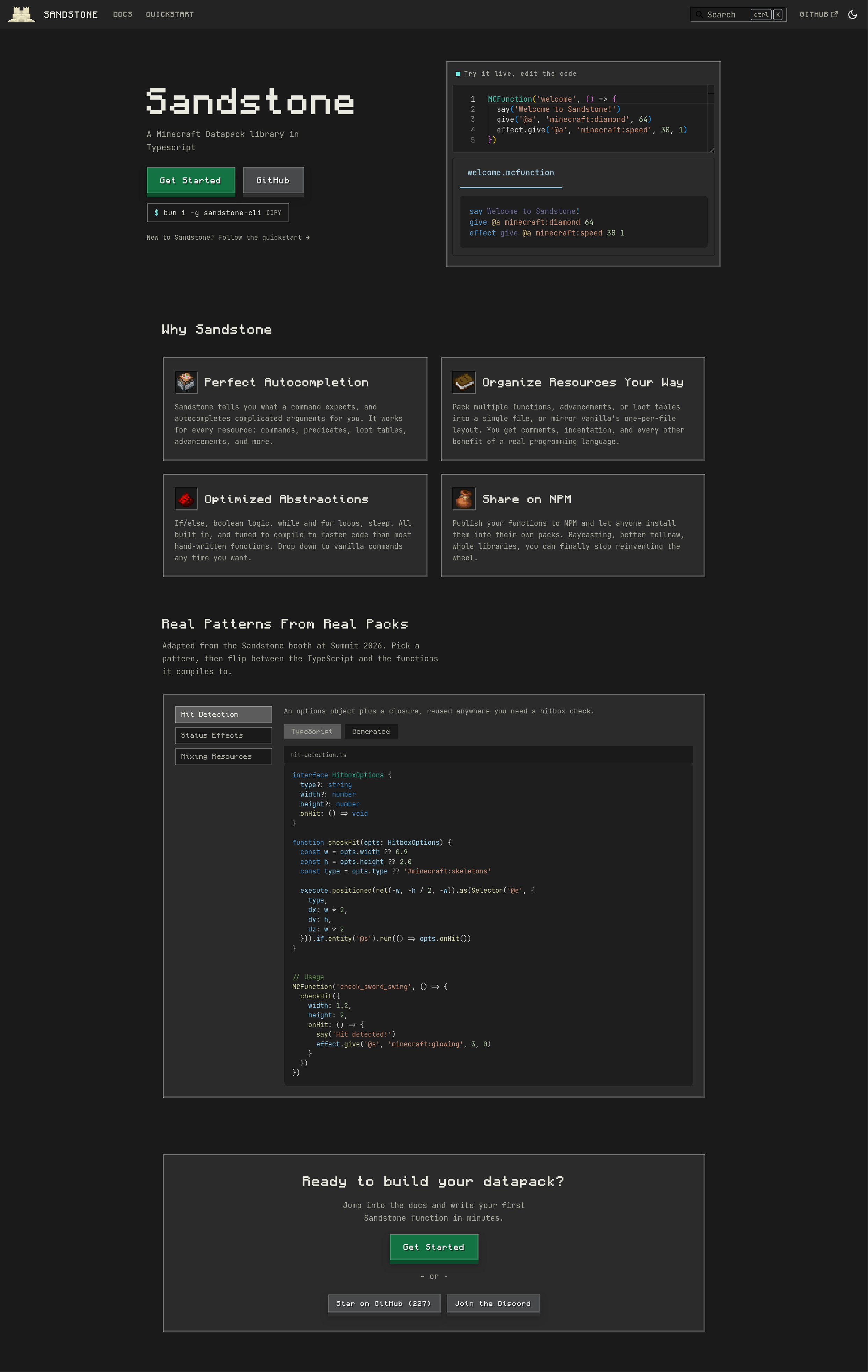Click 'Ready to build your datapack?' heading
Screen dimensions: 868x1372
click(x=433, y=1182)
